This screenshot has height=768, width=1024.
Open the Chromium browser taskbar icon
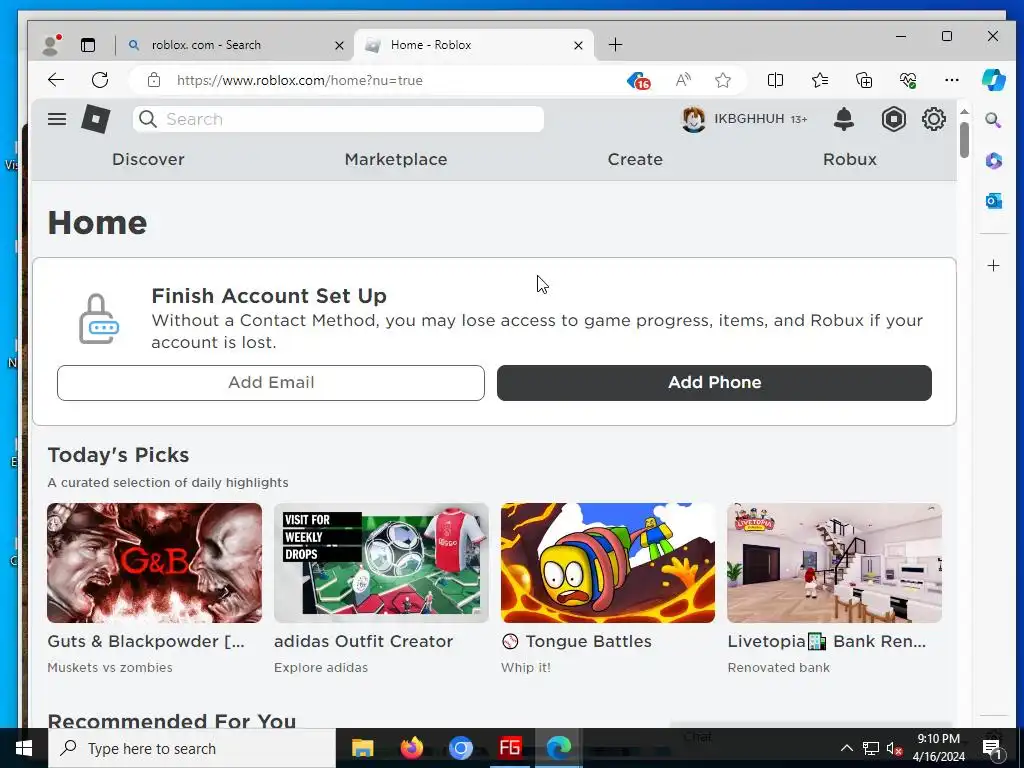point(460,748)
